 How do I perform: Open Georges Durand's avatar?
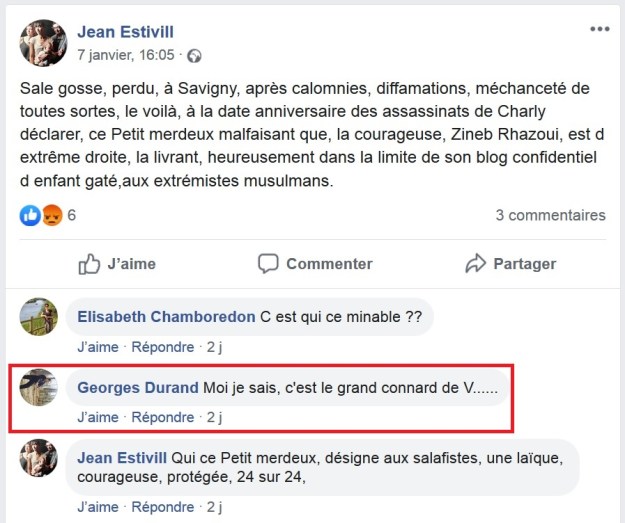(38, 387)
